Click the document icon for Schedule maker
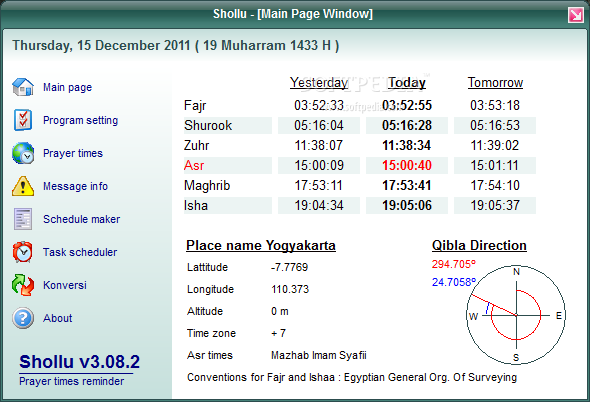 click(23, 219)
